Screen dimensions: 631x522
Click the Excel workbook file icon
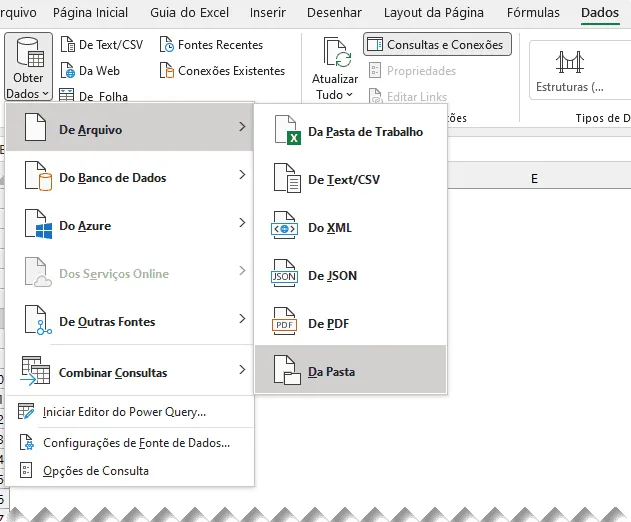coord(287,130)
